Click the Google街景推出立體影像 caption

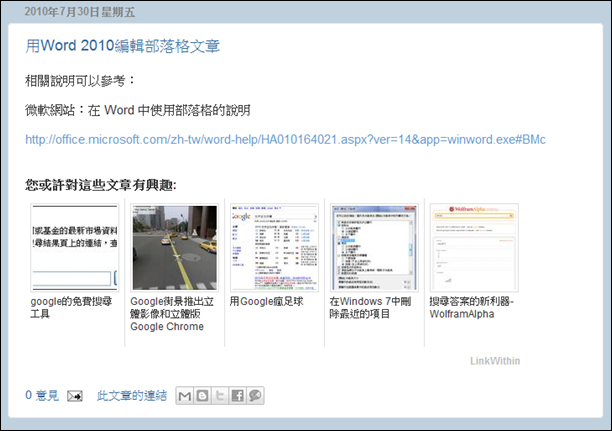pyautogui.click(x=172, y=313)
